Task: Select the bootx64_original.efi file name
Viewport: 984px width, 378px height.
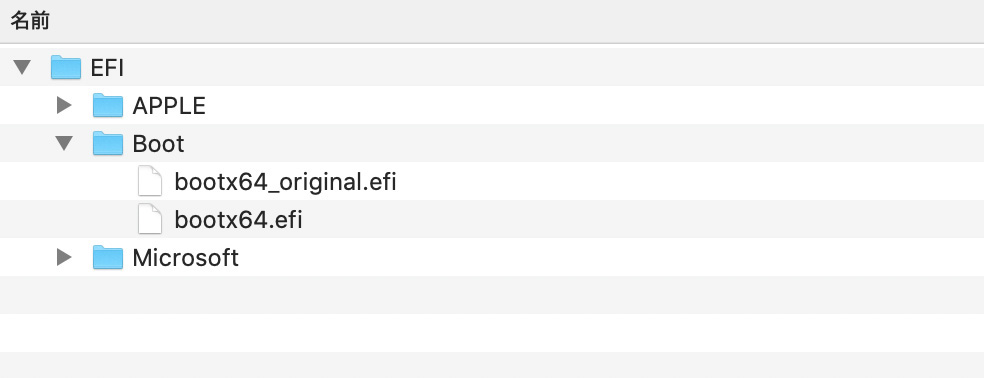Action: point(285,183)
